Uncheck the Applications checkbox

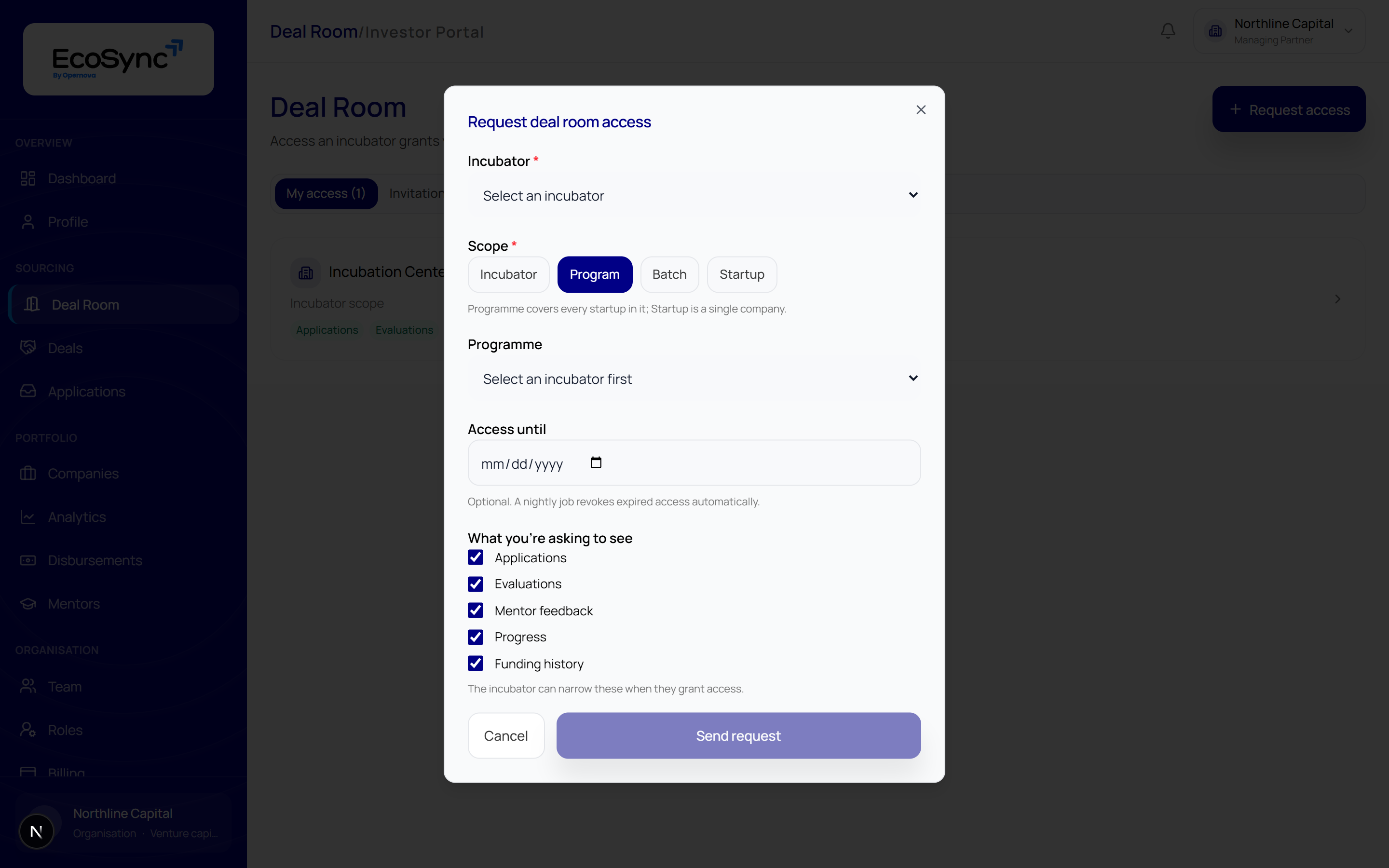coord(475,557)
